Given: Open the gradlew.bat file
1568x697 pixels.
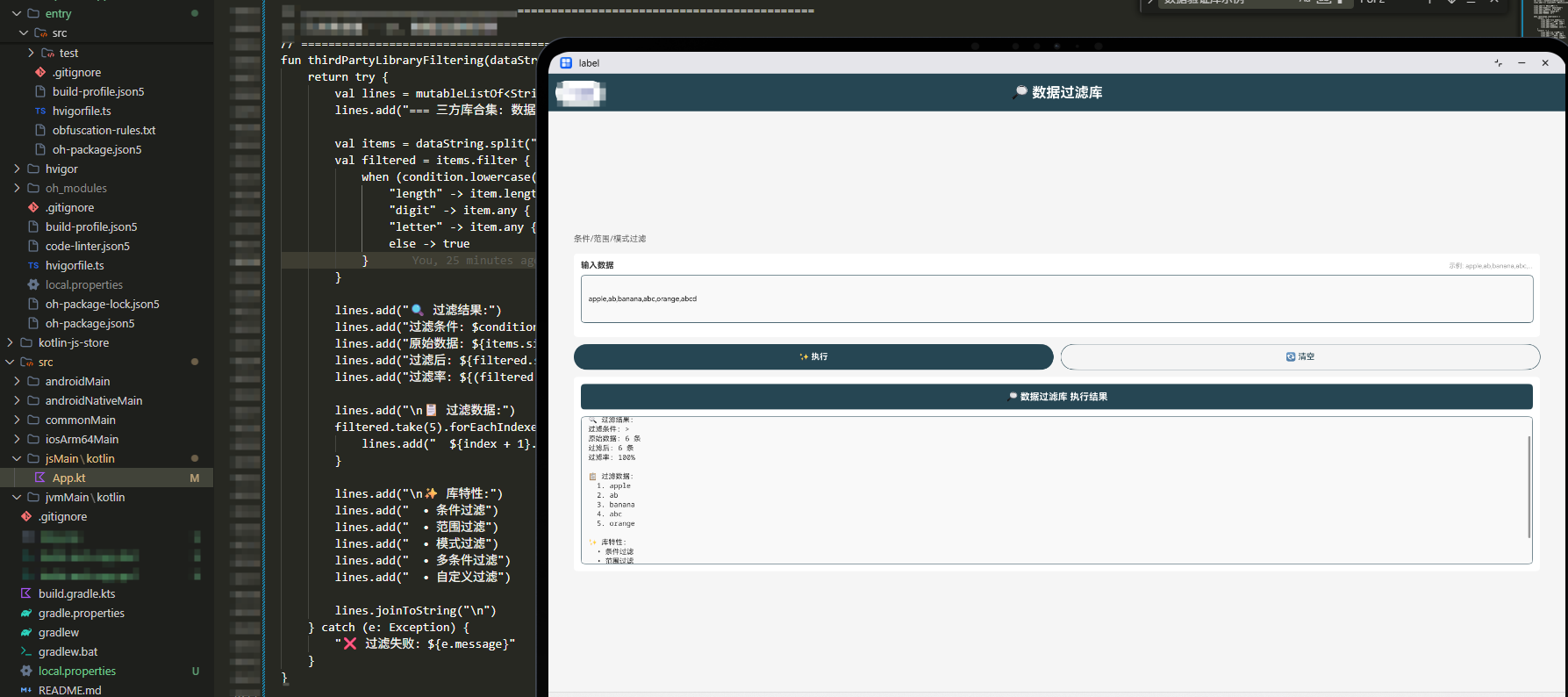Looking at the screenshot, I should click(x=68, y=651).
